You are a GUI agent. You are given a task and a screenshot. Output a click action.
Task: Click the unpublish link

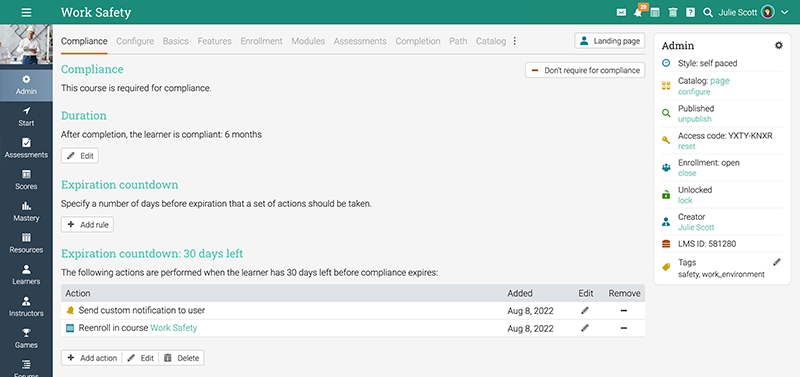pos(694,119)
